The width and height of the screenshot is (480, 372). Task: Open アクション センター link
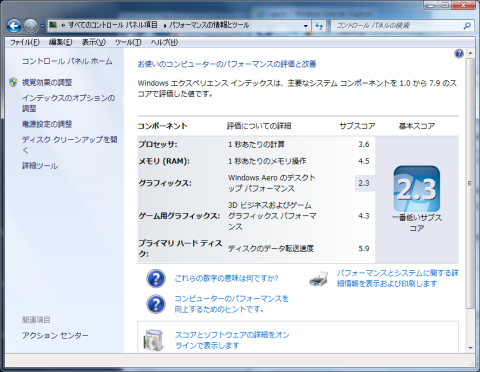55,335
